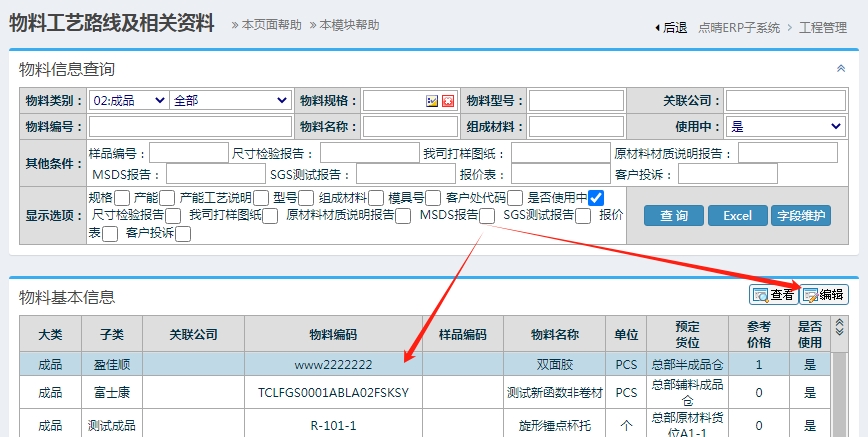The height and width of the screenshot is (437, 868).
Task: Click the 我司打样图纸 search input field
Action: click(x=561, y=153)
